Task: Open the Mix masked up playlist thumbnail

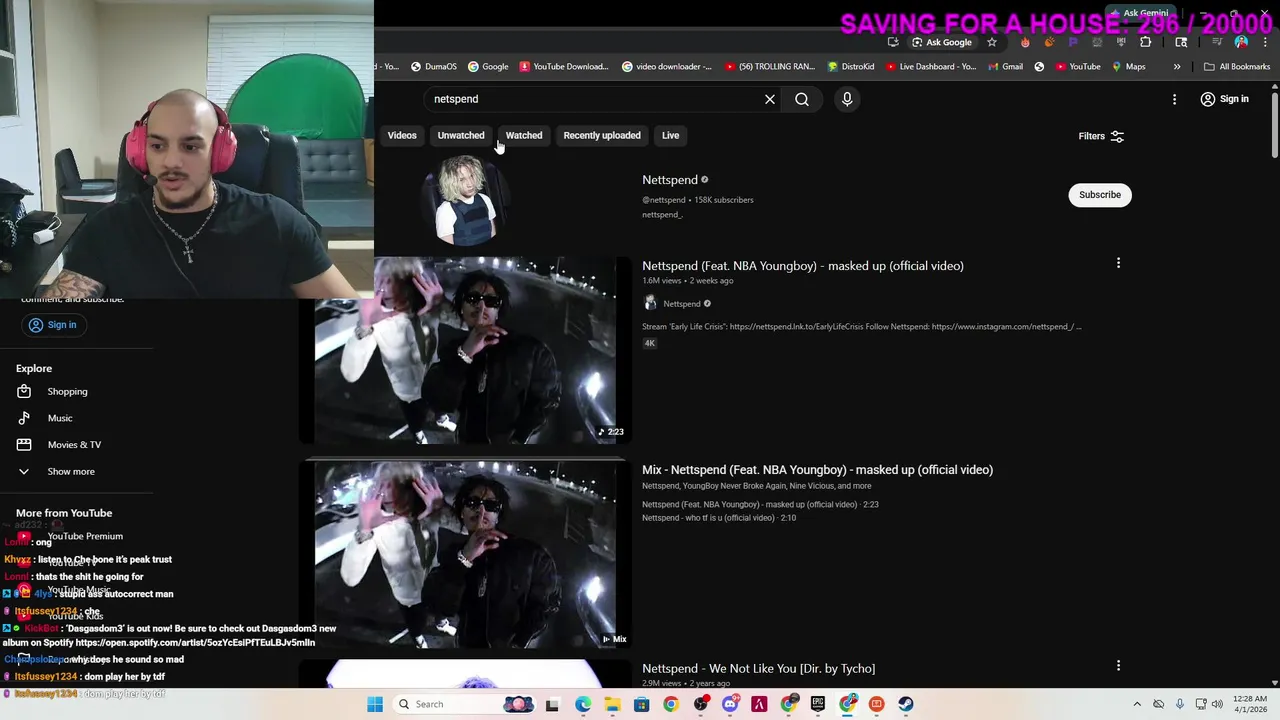Action: pos(466,555)
